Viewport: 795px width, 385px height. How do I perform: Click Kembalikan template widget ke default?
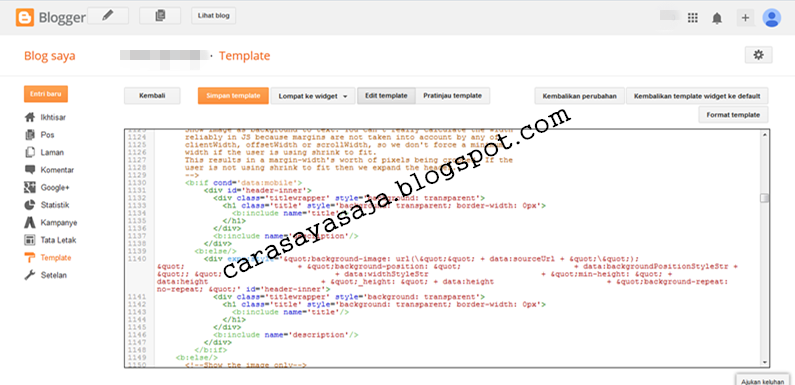(697, 96)
